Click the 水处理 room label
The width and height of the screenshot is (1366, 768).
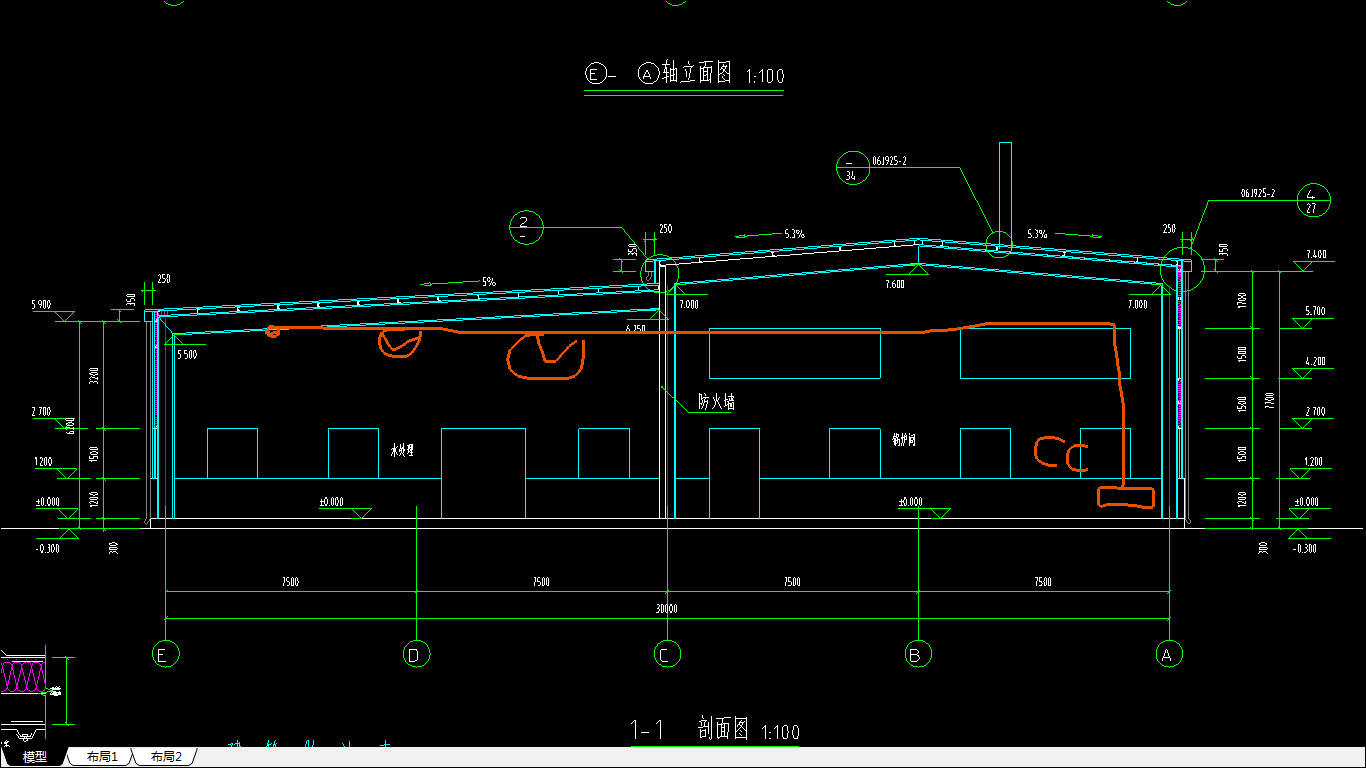click(402, 451)
